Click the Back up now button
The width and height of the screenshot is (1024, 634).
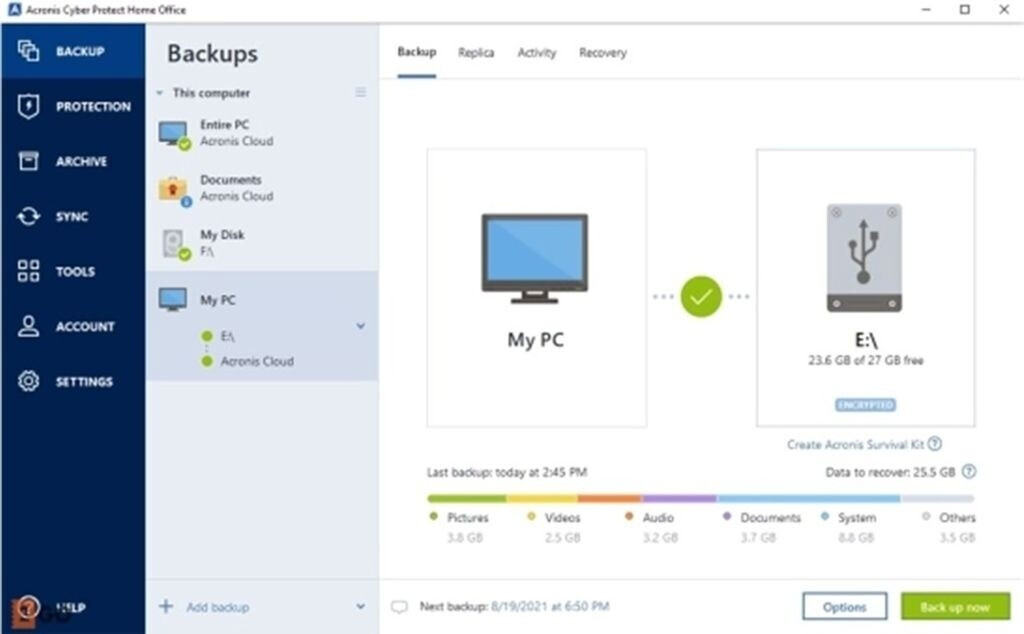955,607
